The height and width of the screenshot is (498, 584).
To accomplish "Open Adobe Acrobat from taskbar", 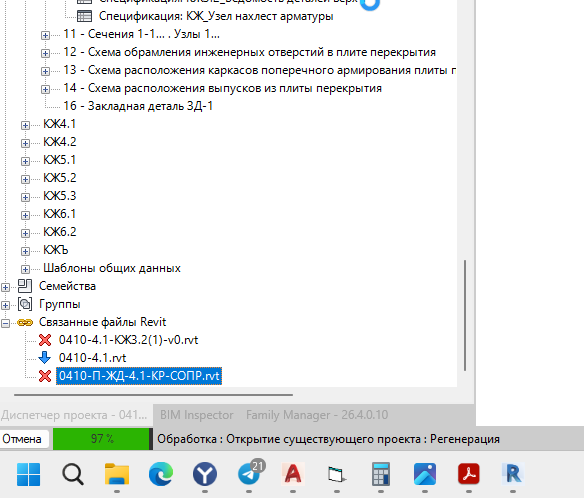I will pyautogui.click(x=469, y=474).
